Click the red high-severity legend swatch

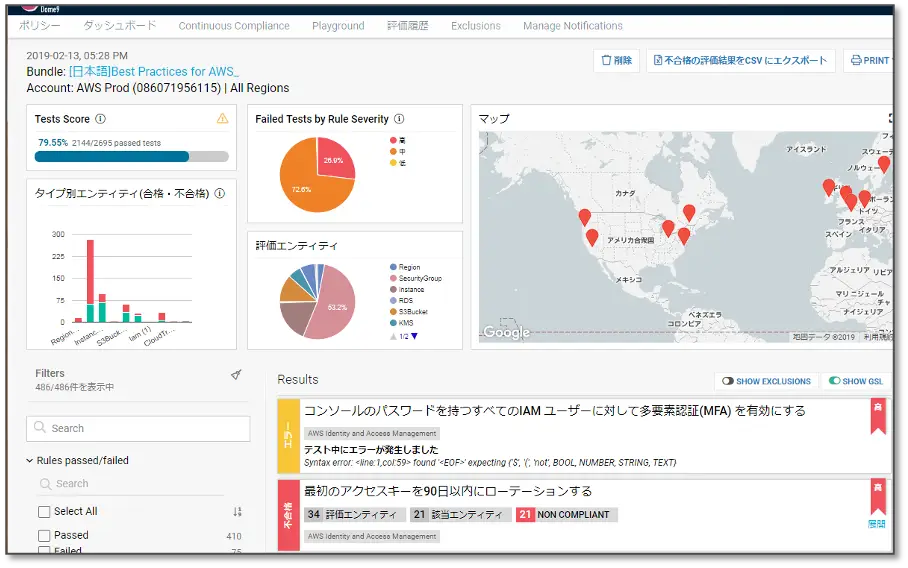393,140
